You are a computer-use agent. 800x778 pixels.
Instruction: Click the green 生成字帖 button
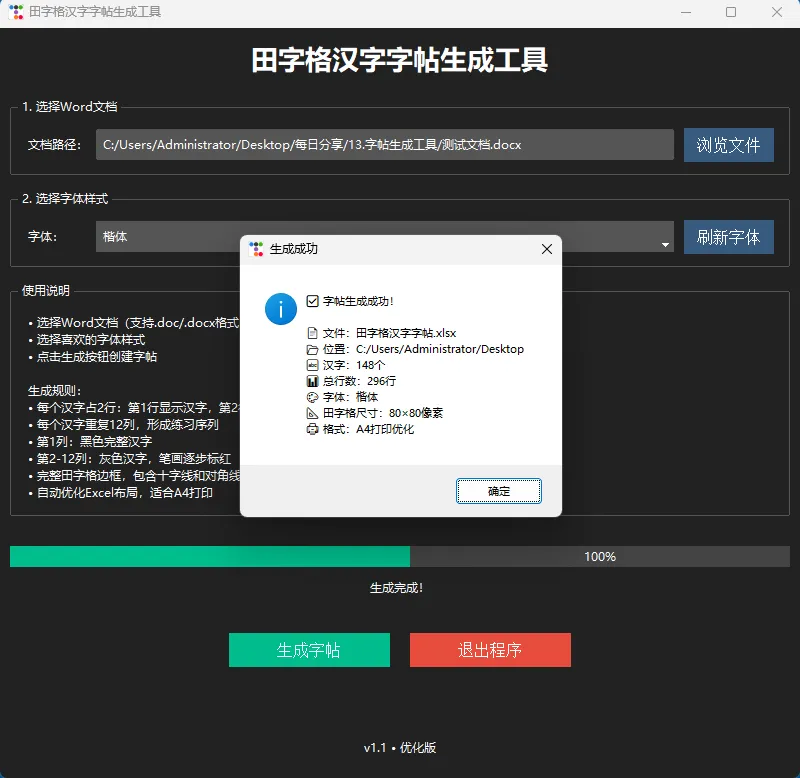pos(309,650)
